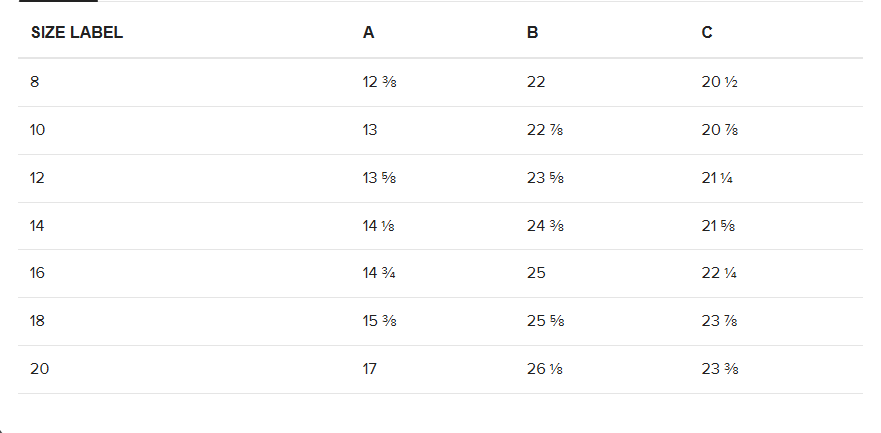The image size is (881, 433).
Task: Select the size 18 row label
Action: click(38, 321)
